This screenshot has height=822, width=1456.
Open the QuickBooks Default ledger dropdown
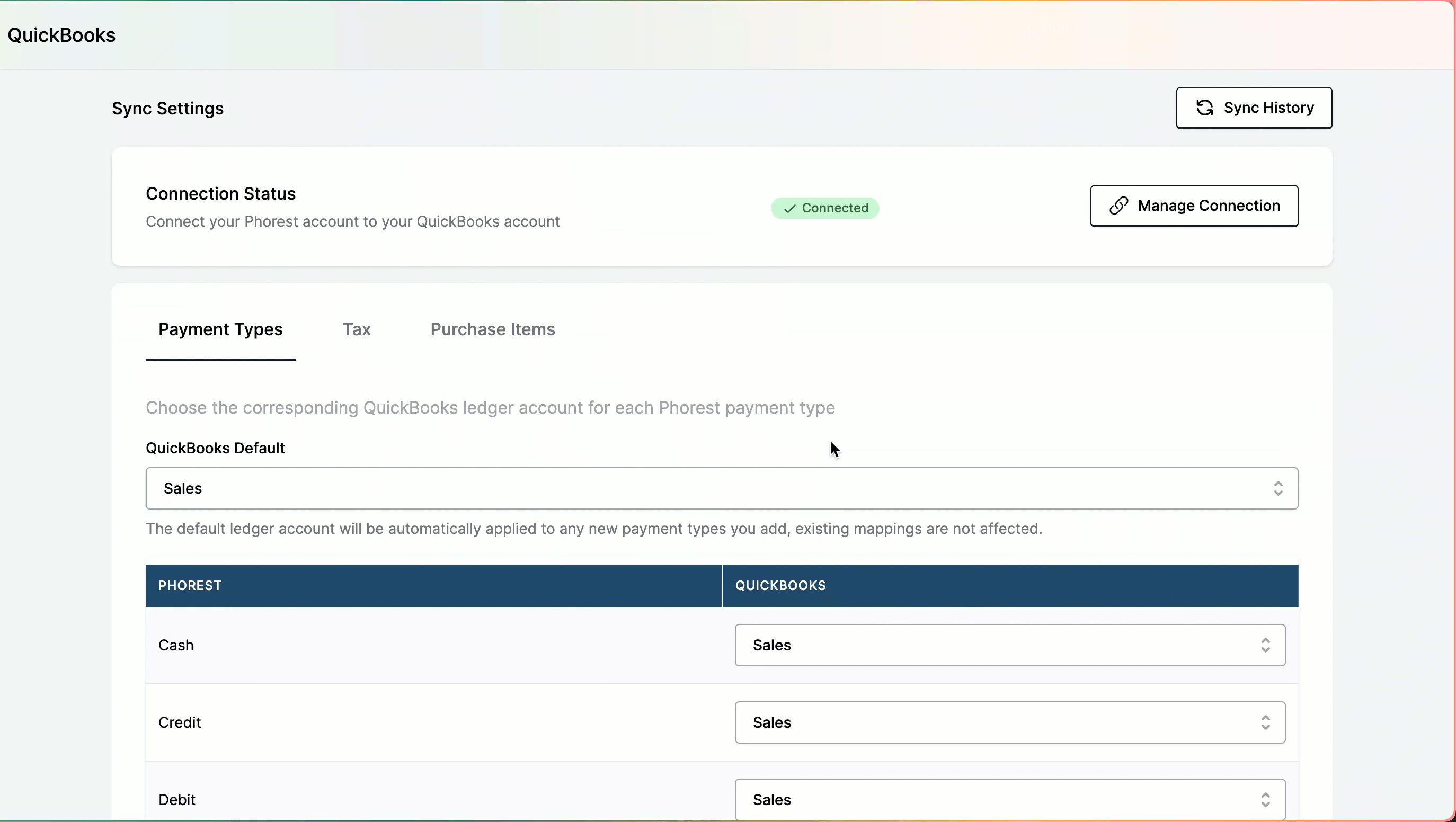[721, 488]
